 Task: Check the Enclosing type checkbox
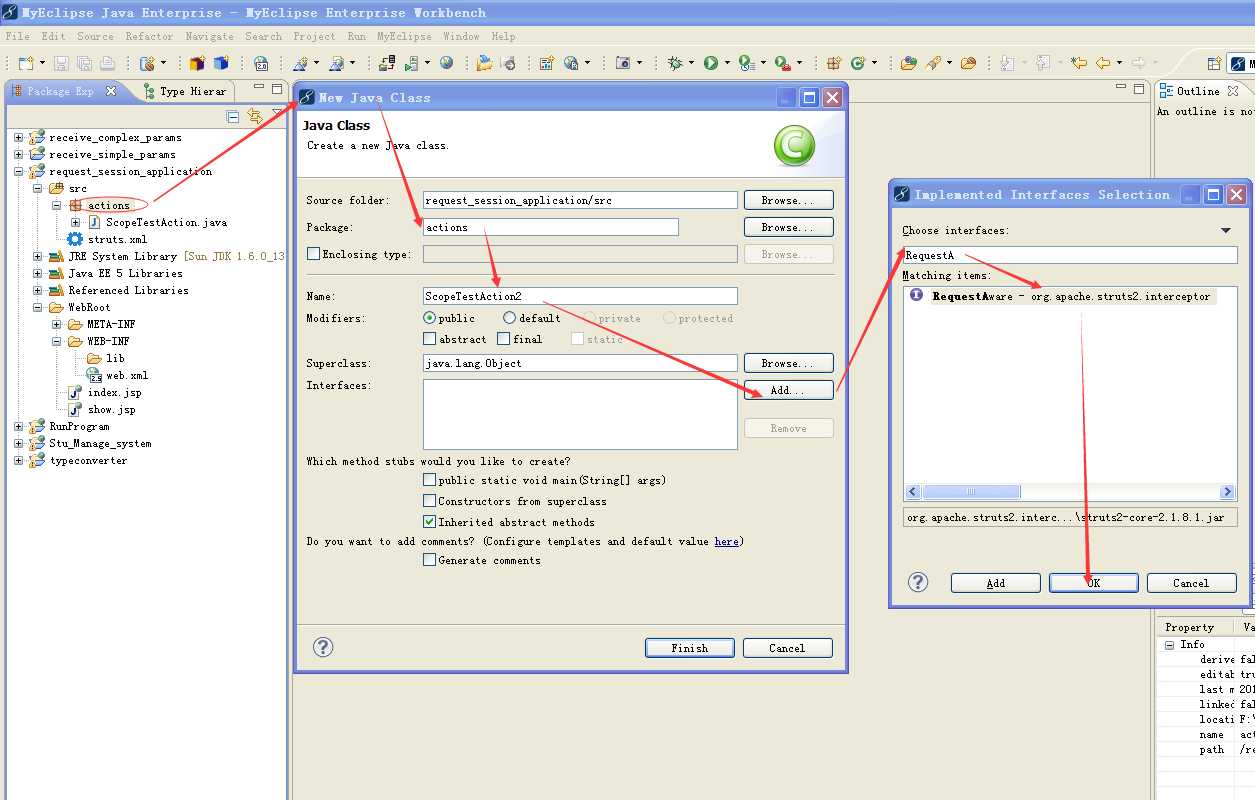point(314,254)
